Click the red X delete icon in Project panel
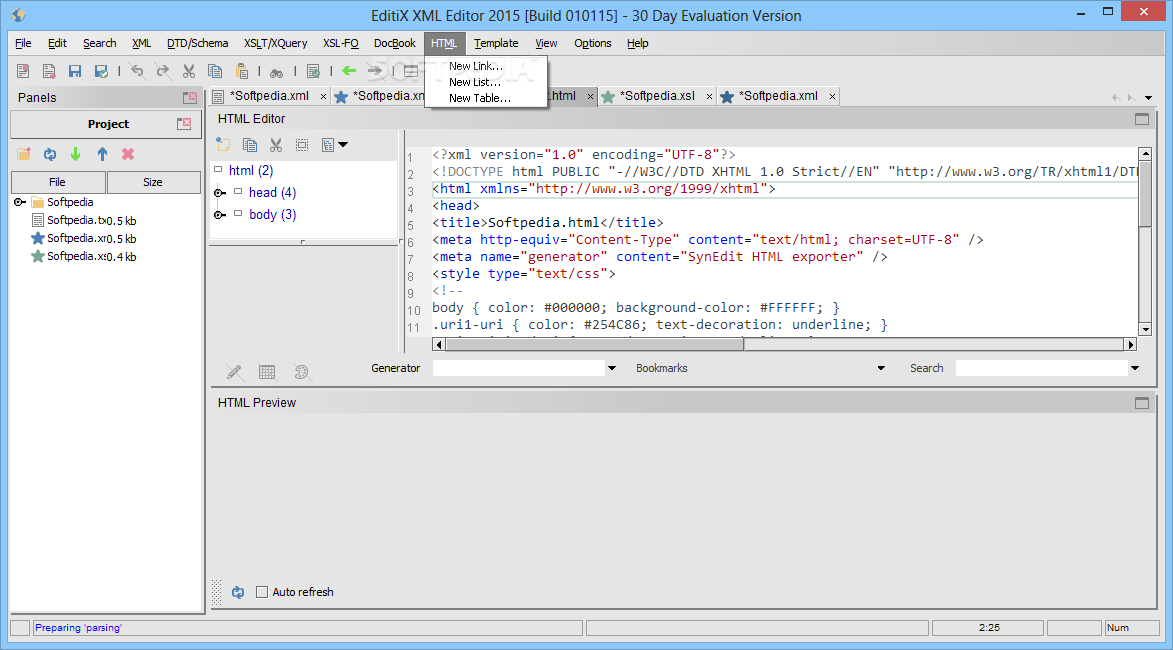 click(128, 153)
